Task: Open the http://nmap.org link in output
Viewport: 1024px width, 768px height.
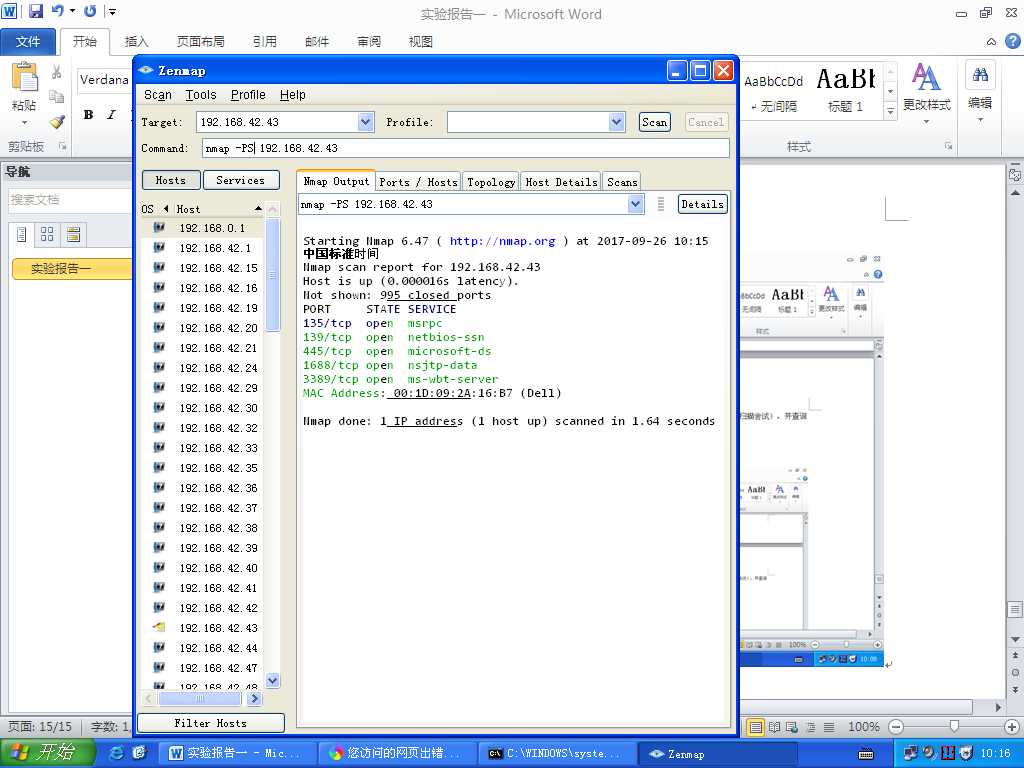Action: coord(502,241)
